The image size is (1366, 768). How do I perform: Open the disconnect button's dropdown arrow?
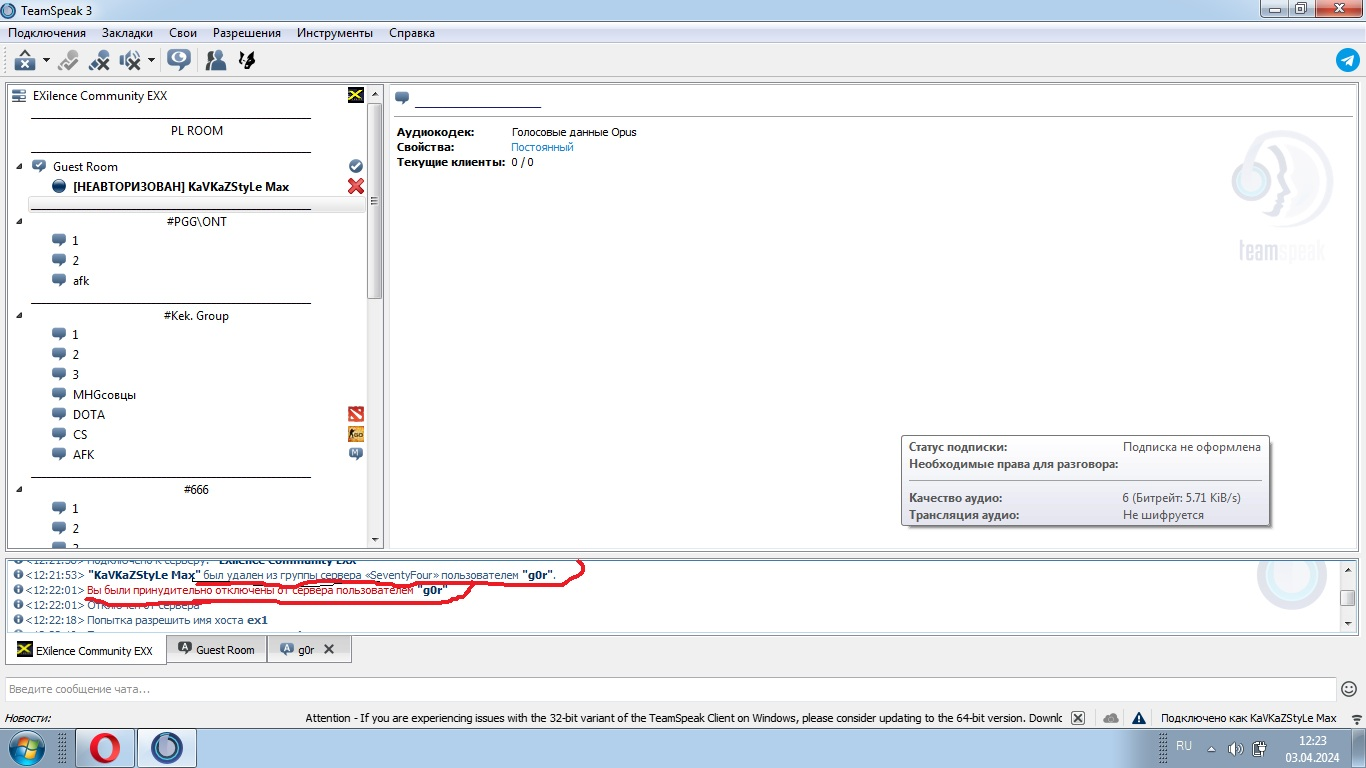[x=46, y=61]
